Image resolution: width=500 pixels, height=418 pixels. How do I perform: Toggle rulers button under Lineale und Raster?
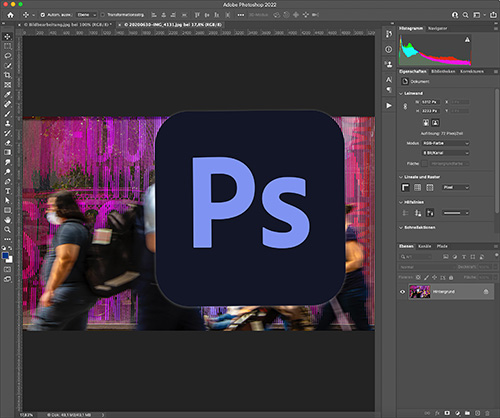405,188
